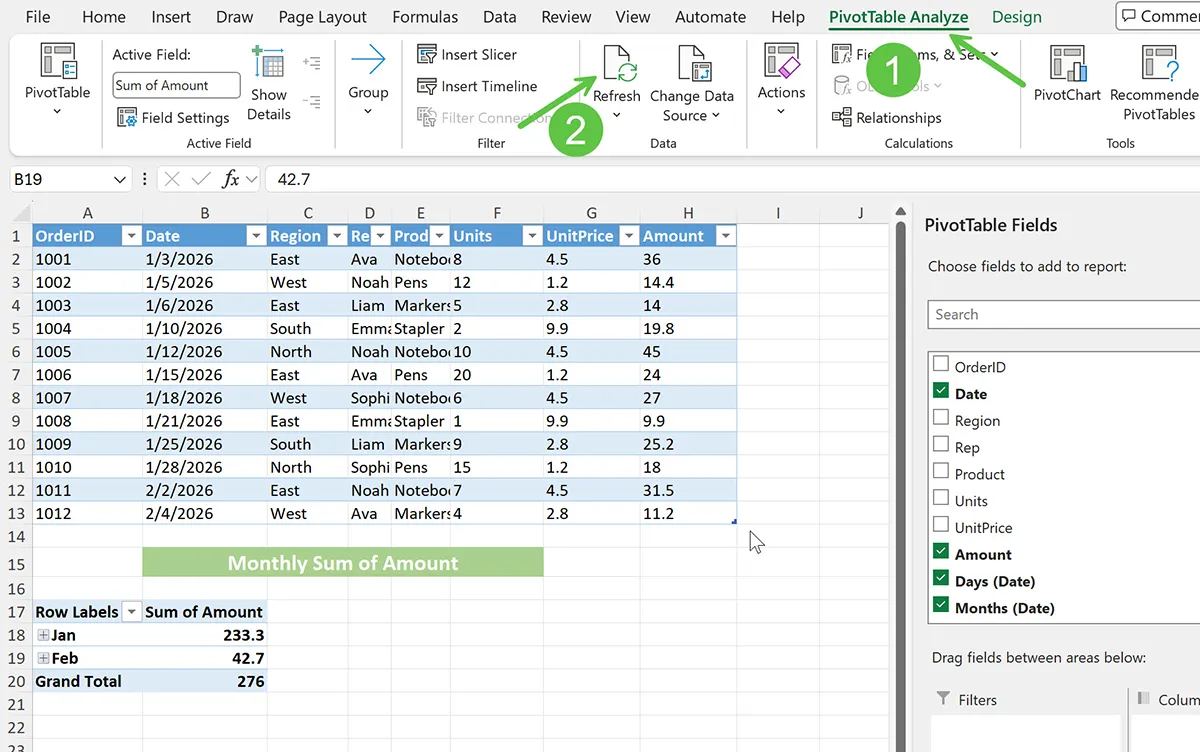Click the Refresh icon in Data group
Image resolution: width=1200 pixels, height=752 pixels.
pos(617,65)
